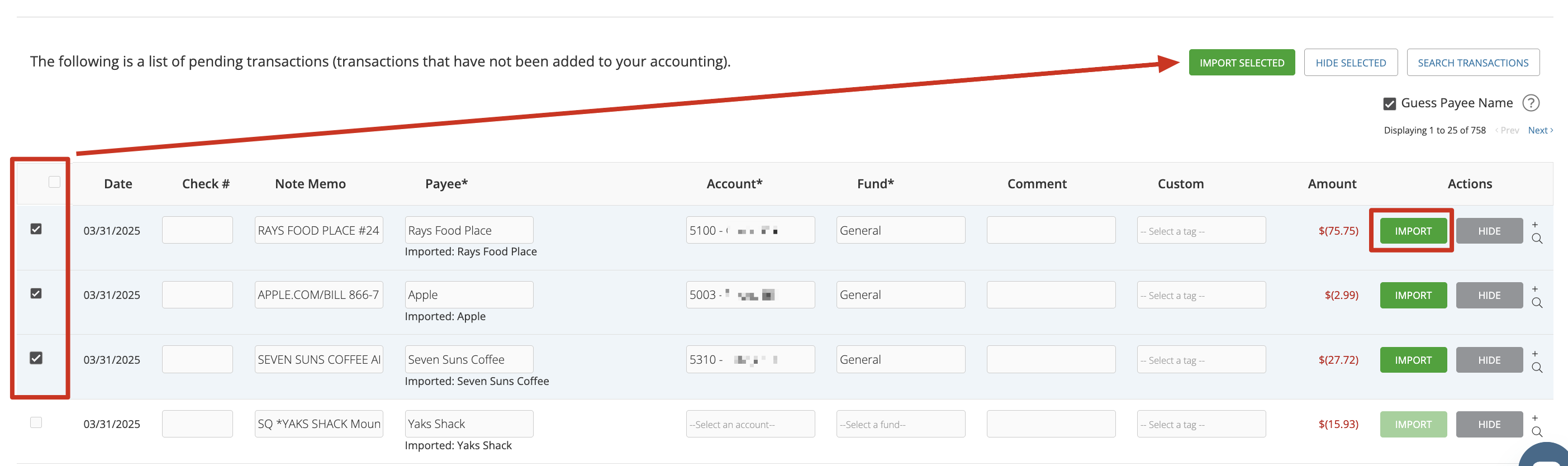This screenshot has height=466, width=1568.
Task: Click the Check # field for Yaks Shack
Action: point(197,424)
